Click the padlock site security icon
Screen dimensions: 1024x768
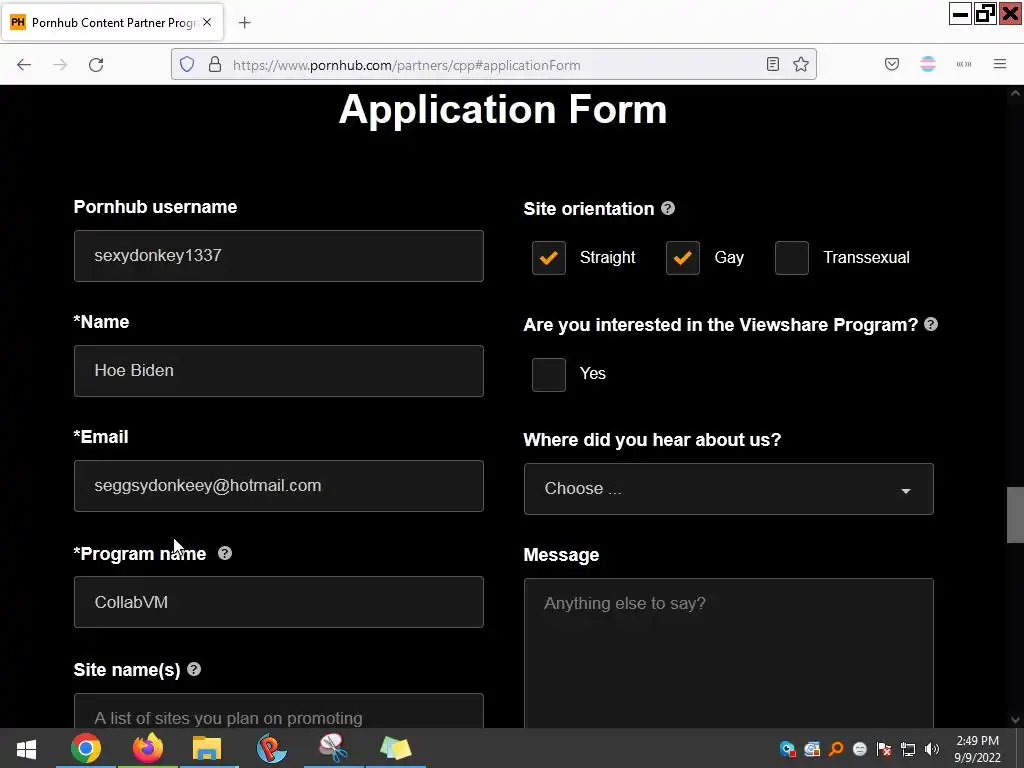pyautogui.click(x=215, y=65)
